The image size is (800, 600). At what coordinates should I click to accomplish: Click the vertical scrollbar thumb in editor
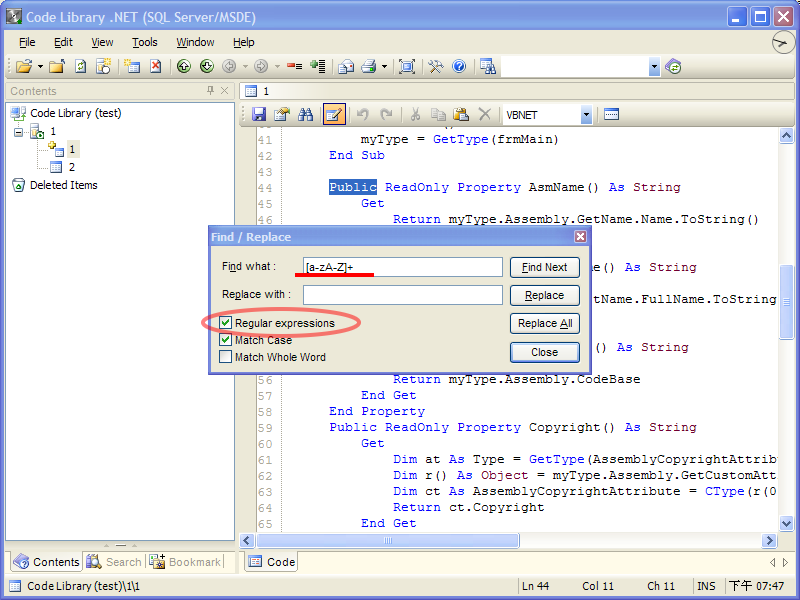(786, 302)
